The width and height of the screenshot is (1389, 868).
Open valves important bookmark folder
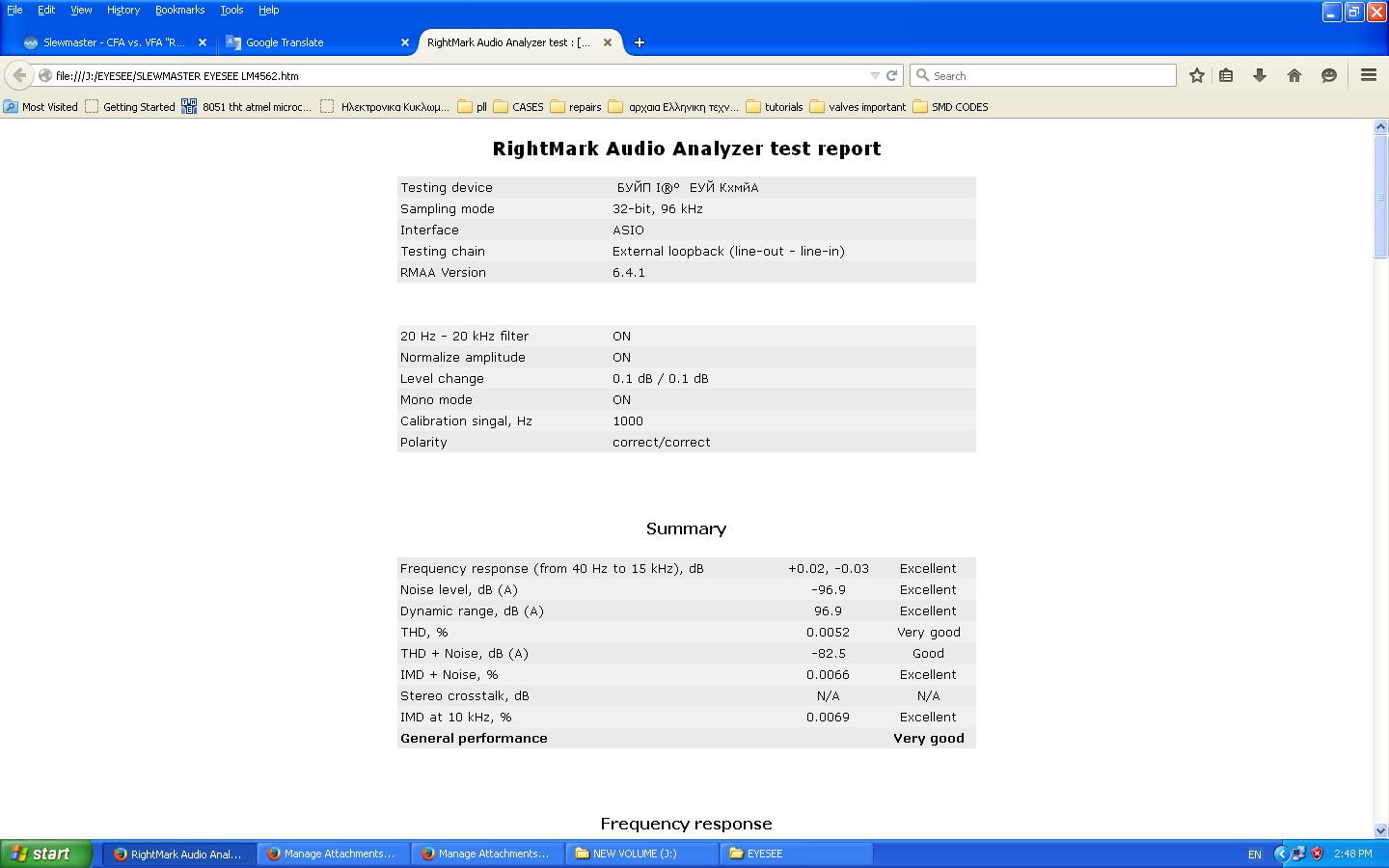coord(858,107)
